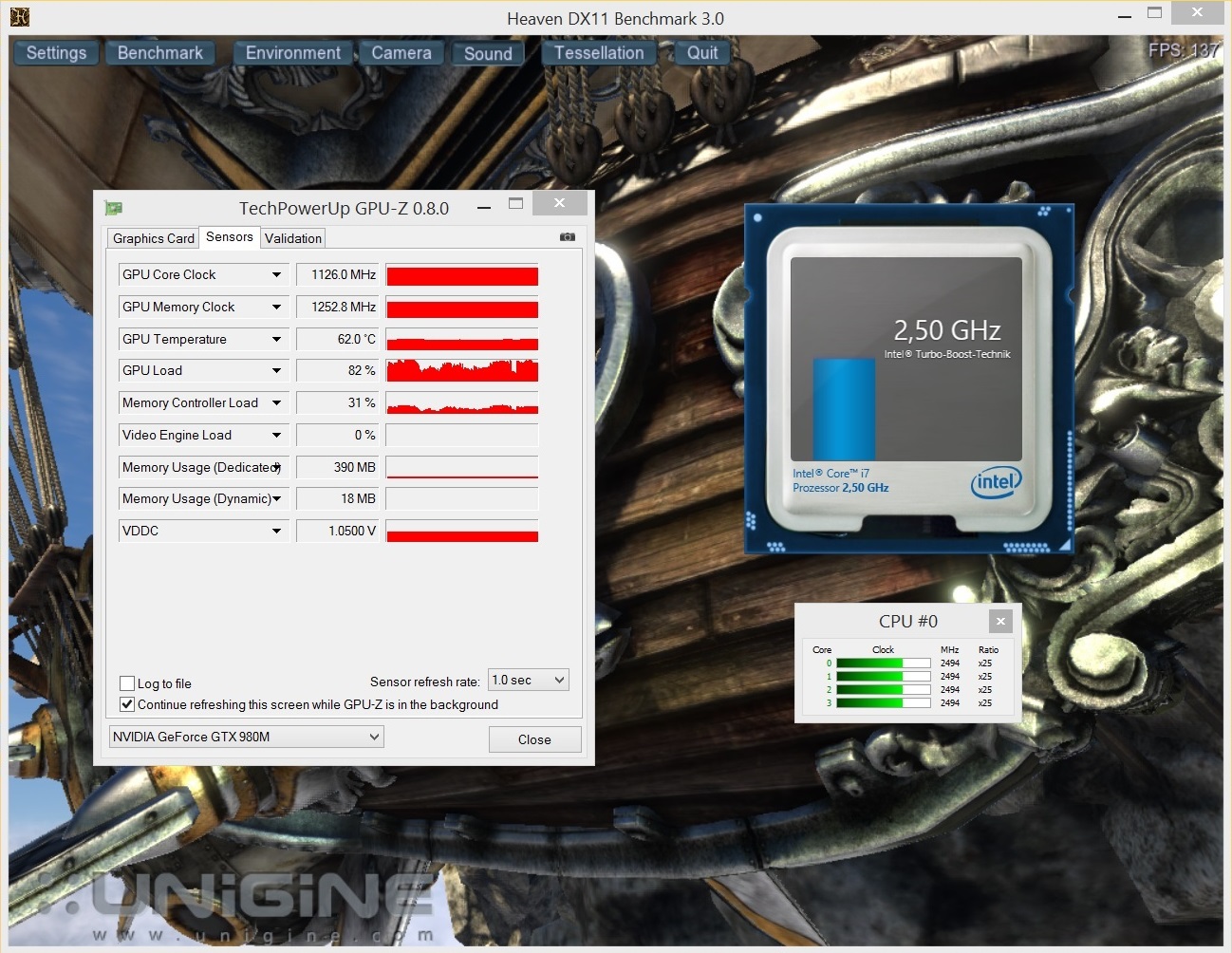Maximize the GPU-Z window
Viewport: 1232px width, 953px height.
pos(516,204)
